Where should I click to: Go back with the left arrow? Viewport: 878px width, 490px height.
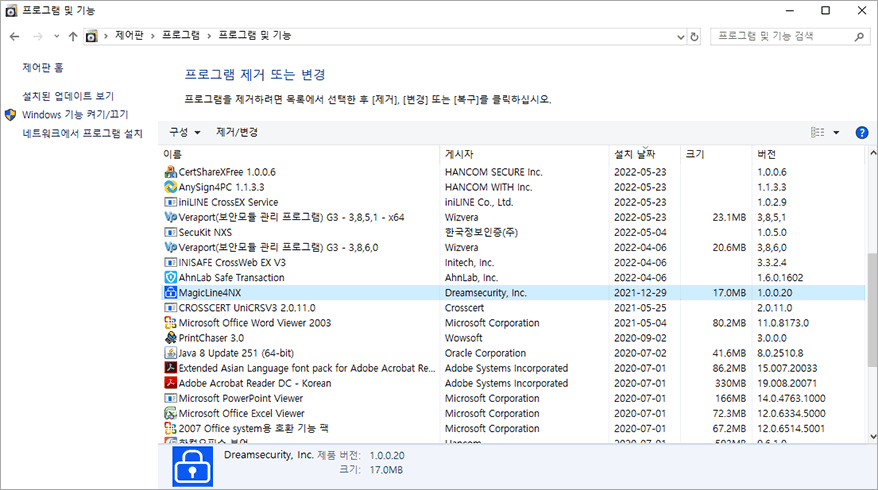(x=15, y=37)
